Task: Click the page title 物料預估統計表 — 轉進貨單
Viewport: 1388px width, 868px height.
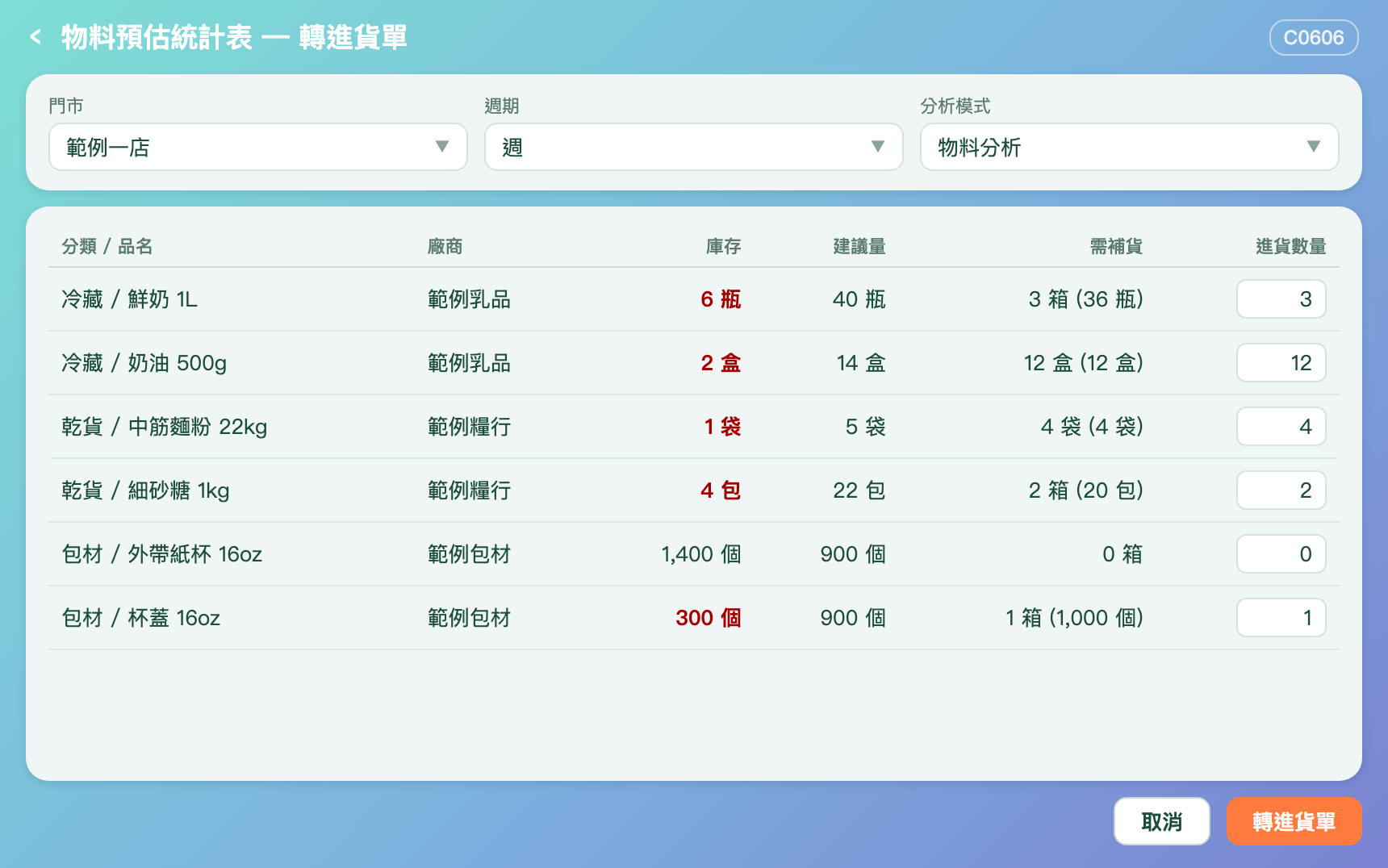Action: (234, 37)
